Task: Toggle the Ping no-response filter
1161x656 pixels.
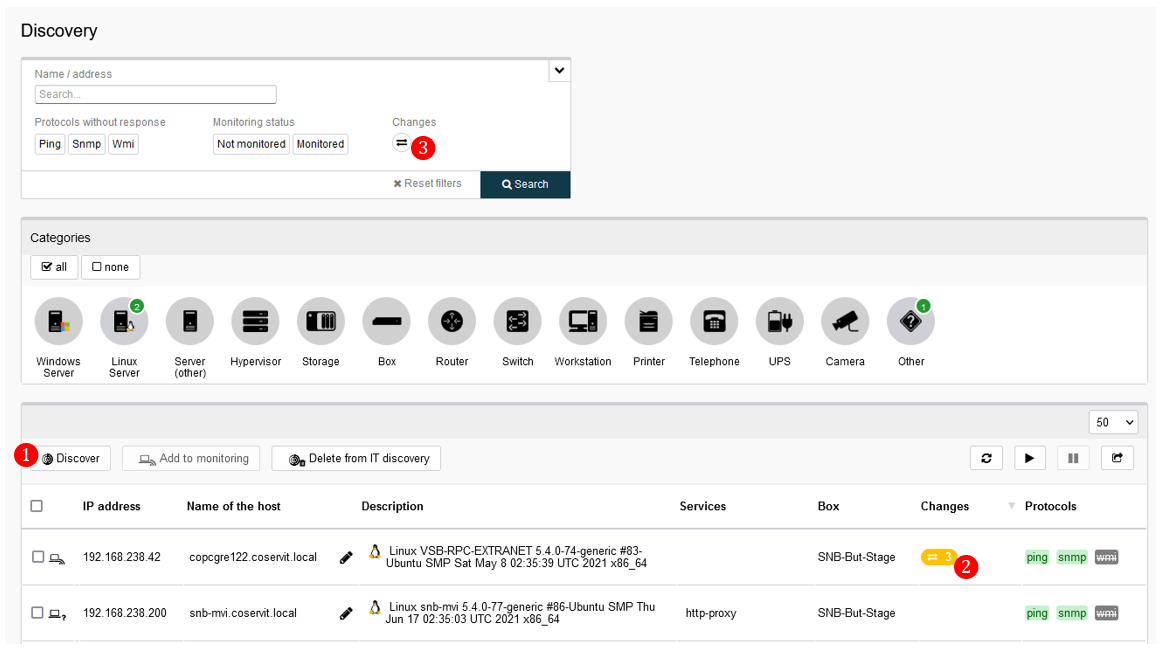Action: point(50,144)
